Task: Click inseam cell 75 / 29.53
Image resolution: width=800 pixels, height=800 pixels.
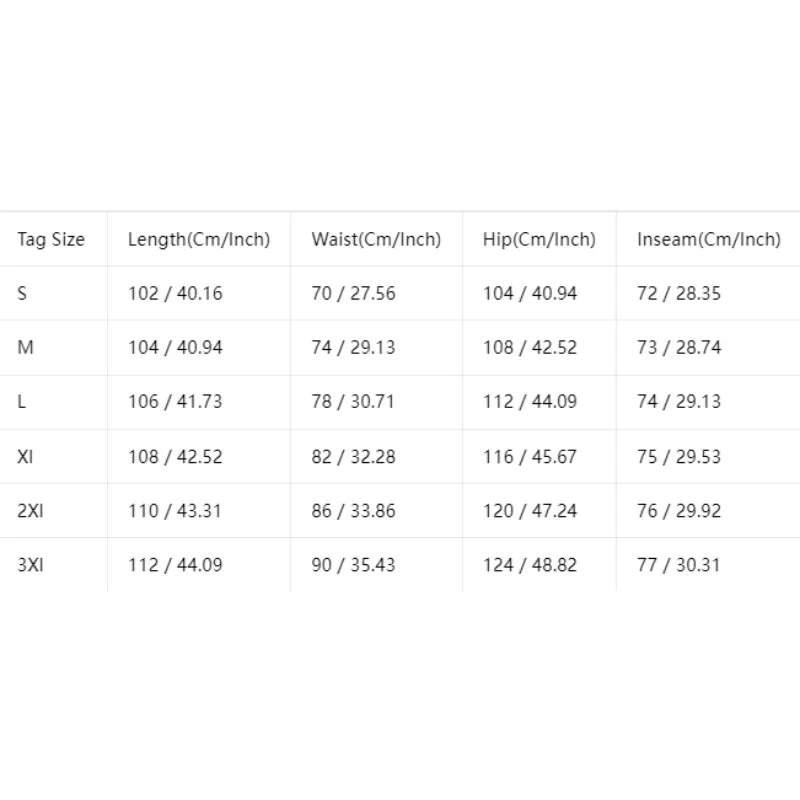Action: pos(679,456)
